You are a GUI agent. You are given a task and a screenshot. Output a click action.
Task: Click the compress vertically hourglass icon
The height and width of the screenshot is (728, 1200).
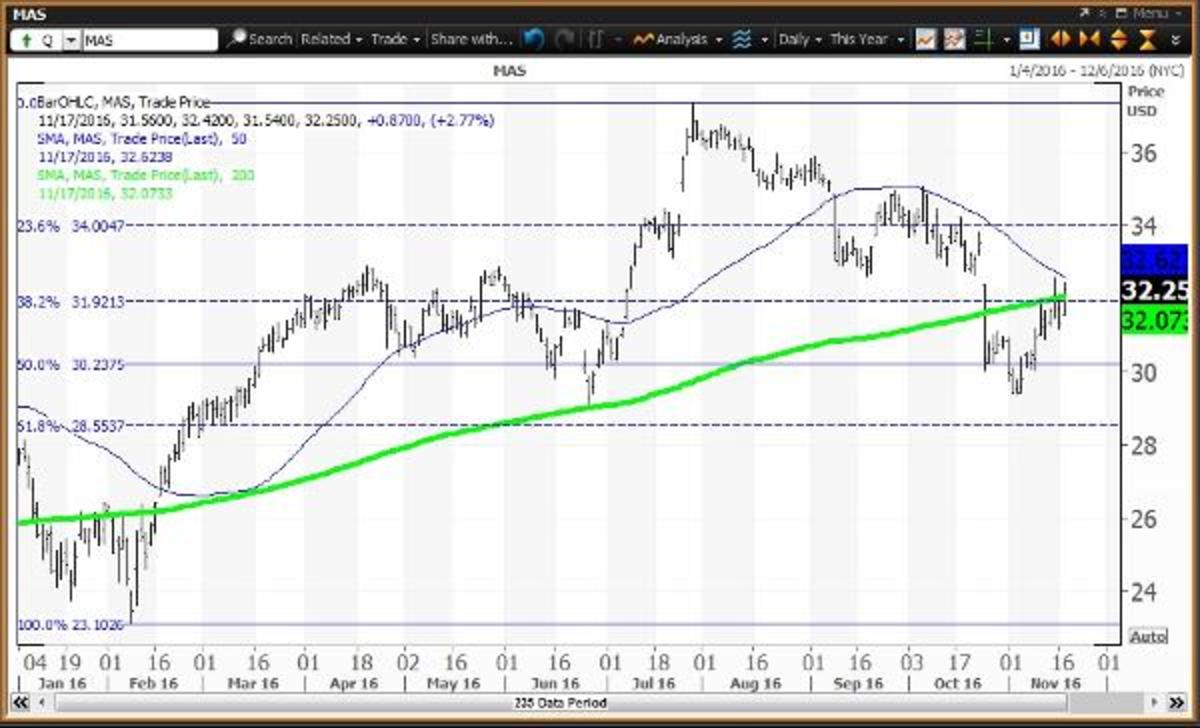tap(1149, 39)
